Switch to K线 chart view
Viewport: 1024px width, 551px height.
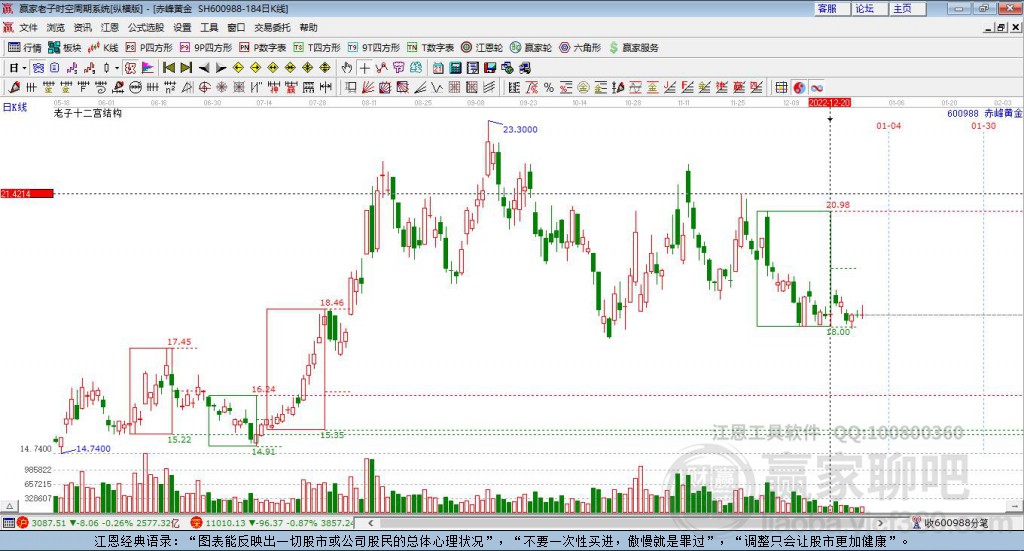(x=103, y=48)
